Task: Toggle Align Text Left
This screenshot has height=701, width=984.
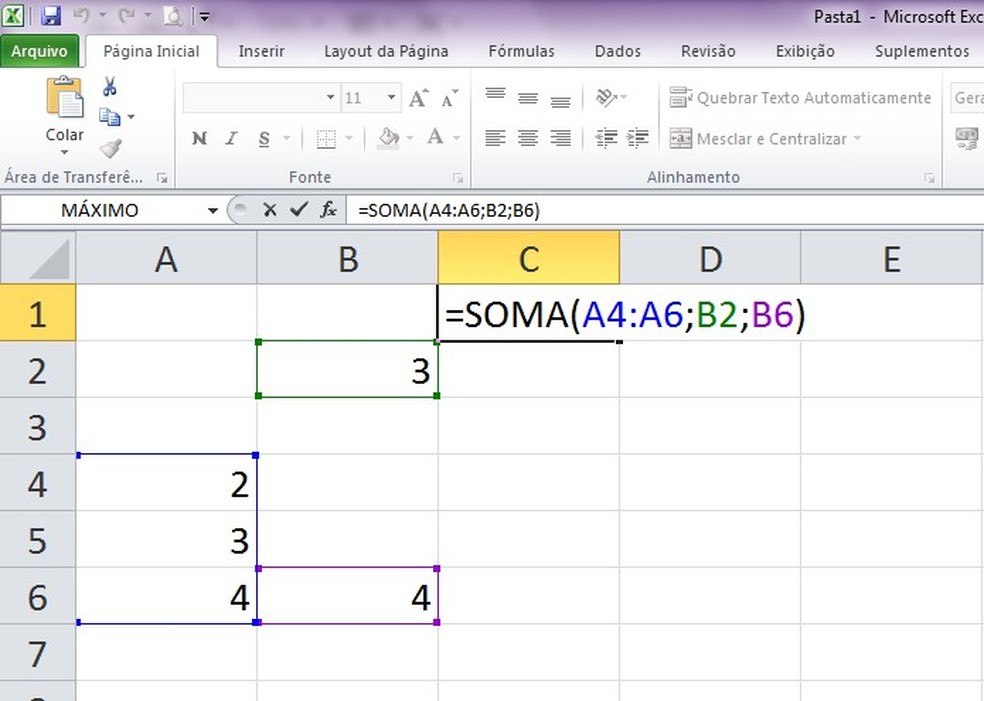Action: pos(495,138)
